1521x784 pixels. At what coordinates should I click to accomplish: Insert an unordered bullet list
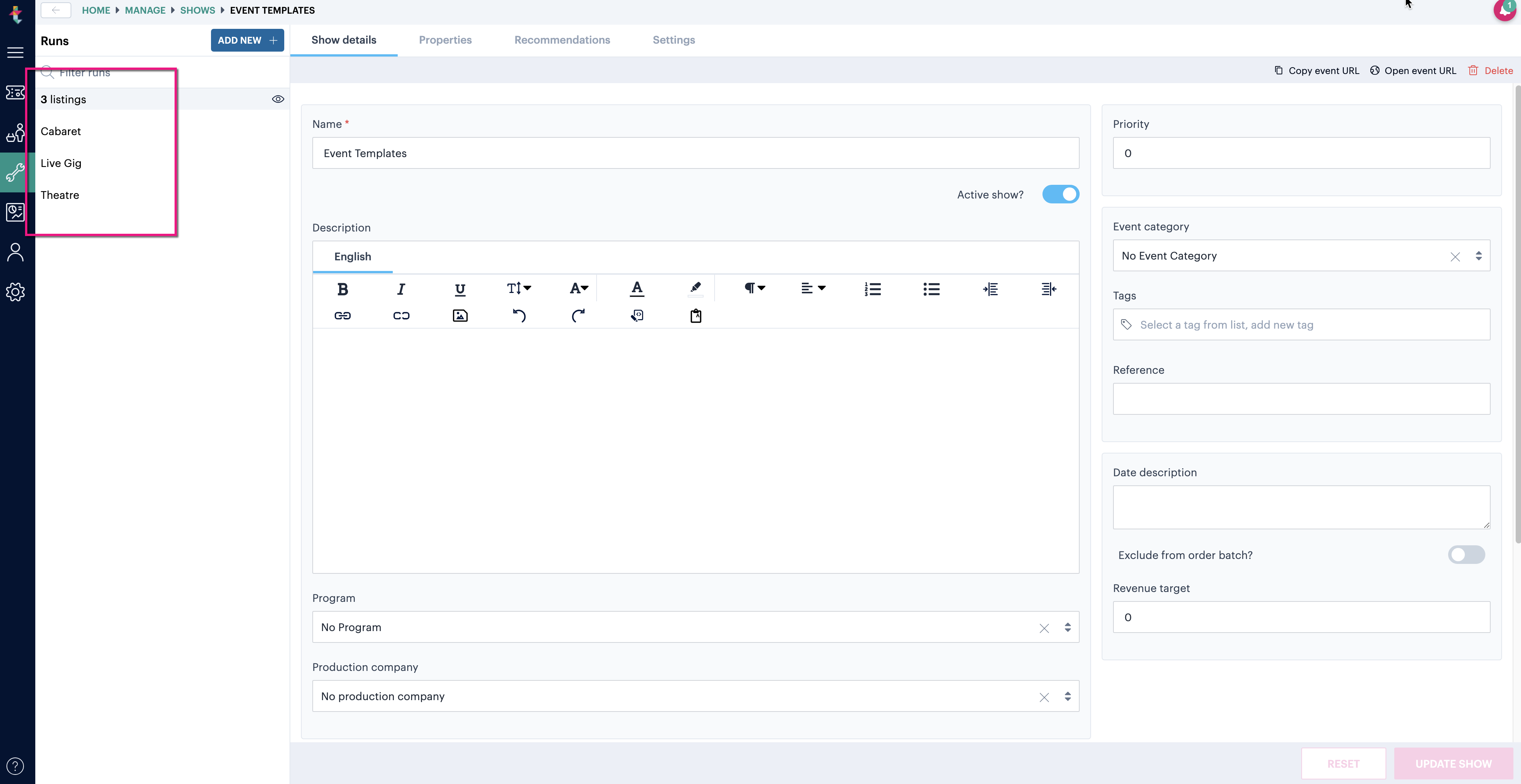[931, 289]
